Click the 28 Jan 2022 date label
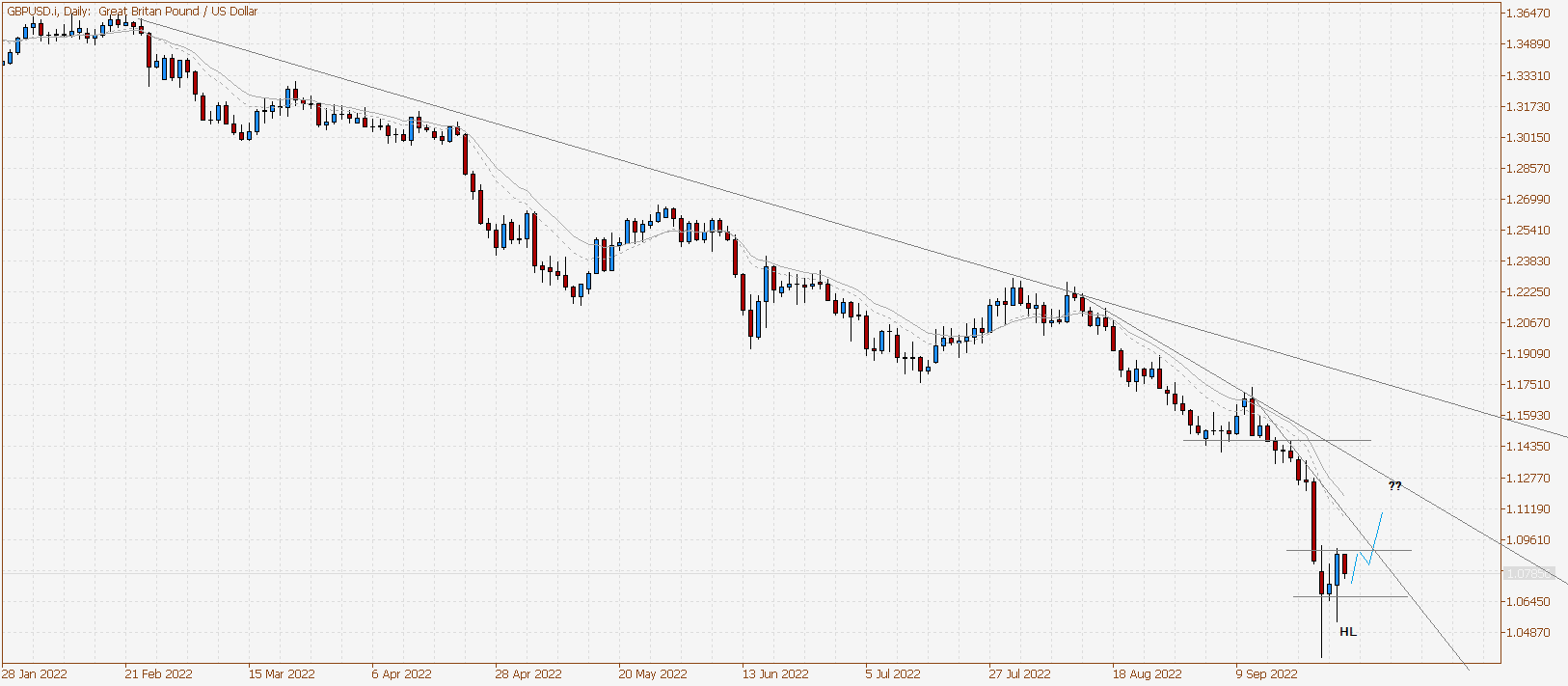Viewport: 1568px width, 686px height. point(35,674)
